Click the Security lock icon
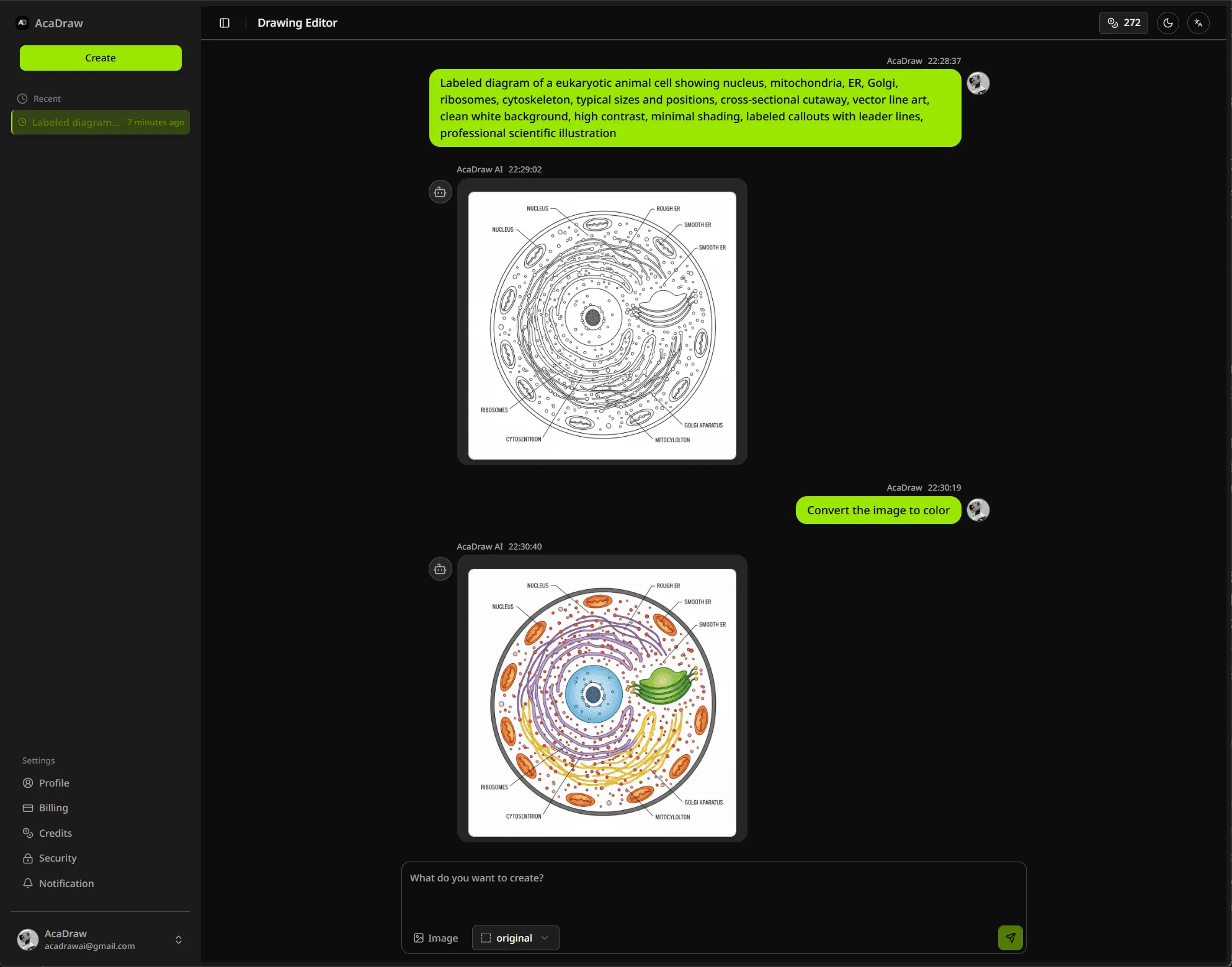 [x=28, y=858]
